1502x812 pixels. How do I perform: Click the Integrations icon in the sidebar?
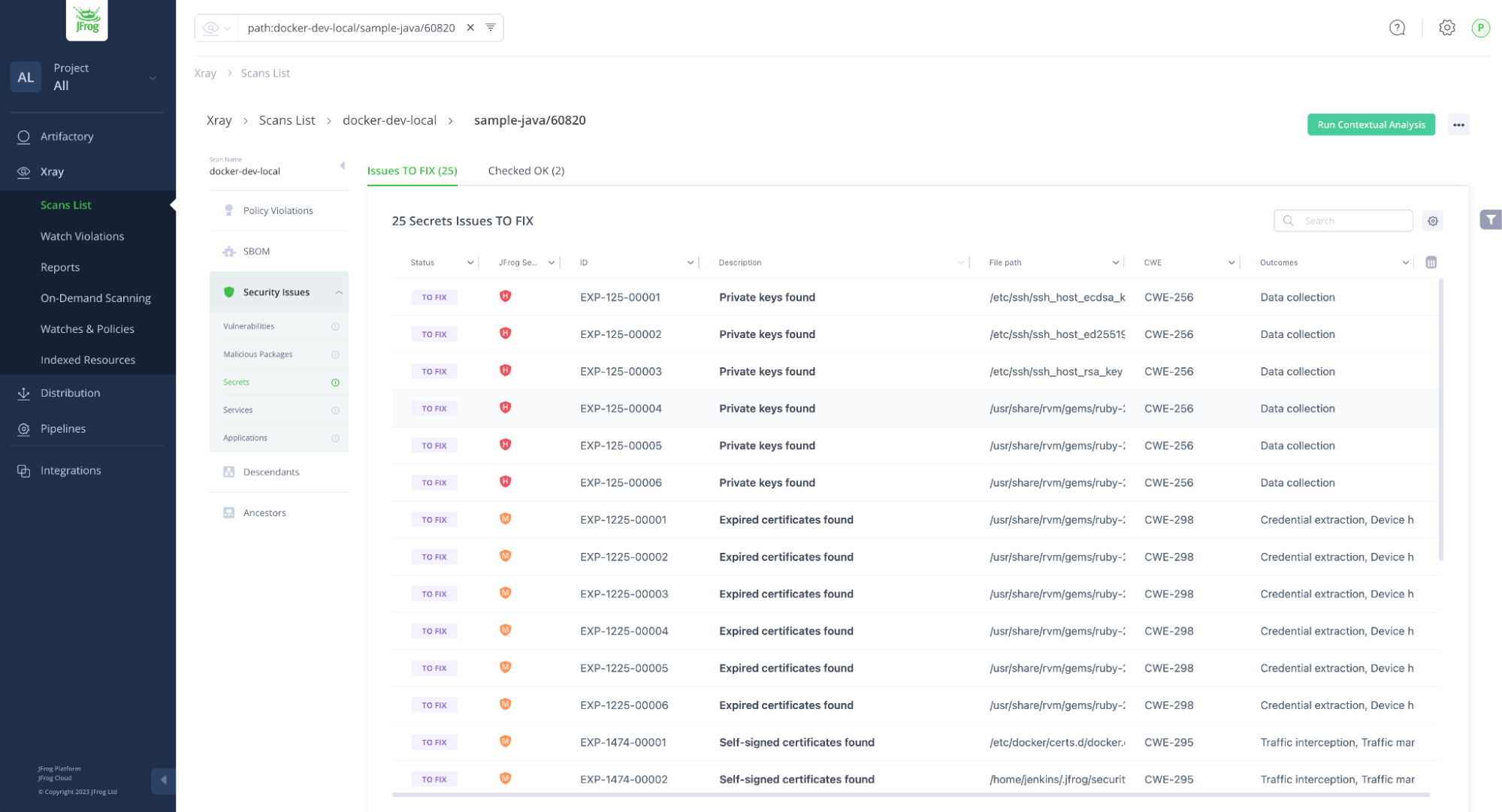[23, 469]
